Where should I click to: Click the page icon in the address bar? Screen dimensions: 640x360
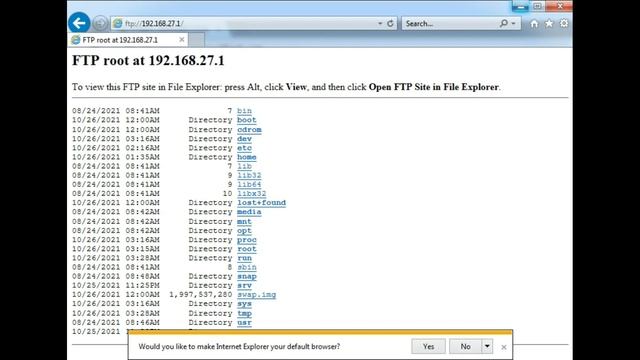(x=118, y=23)
